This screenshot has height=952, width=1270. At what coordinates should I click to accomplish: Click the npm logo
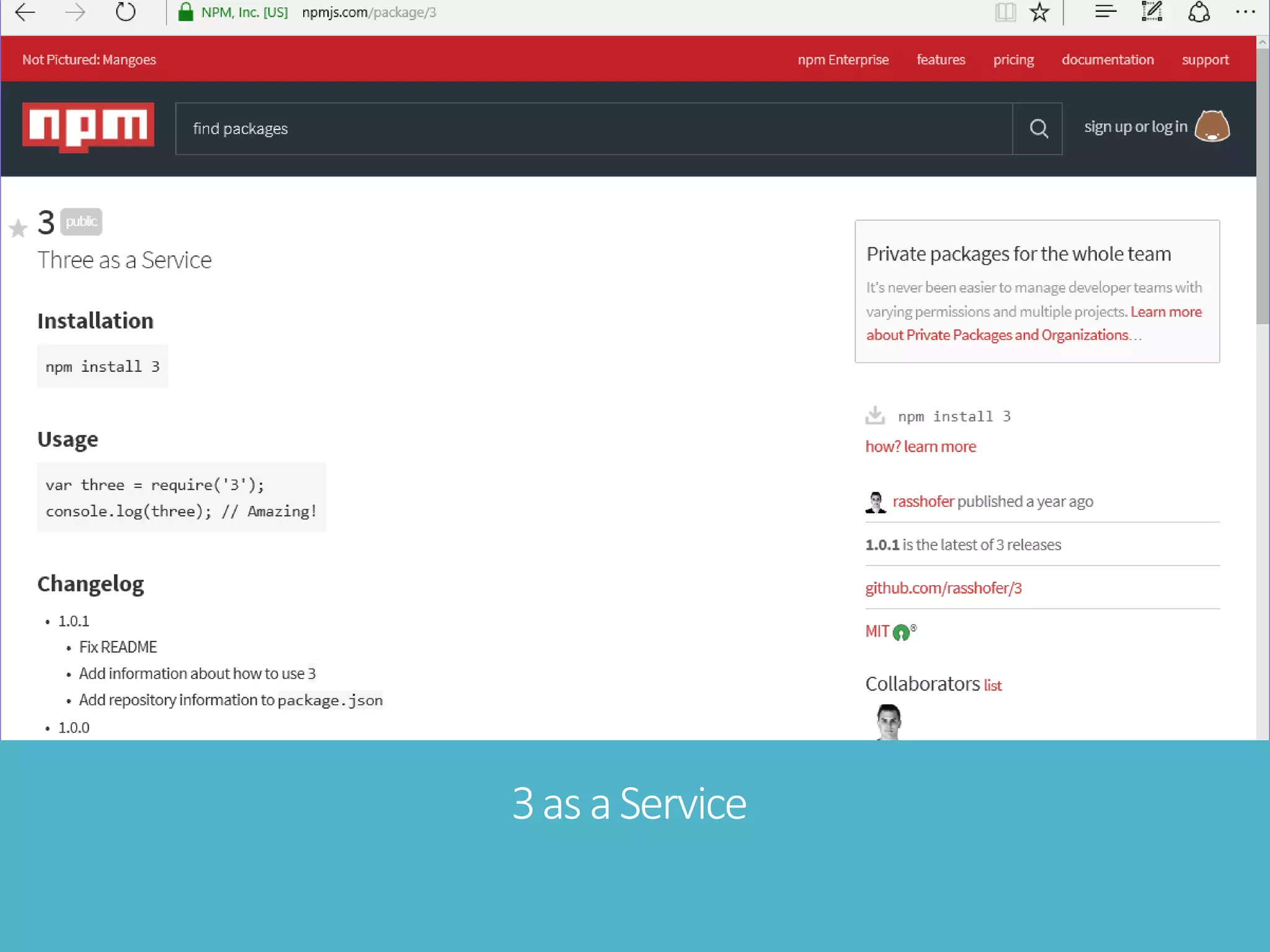click(88, 126)
